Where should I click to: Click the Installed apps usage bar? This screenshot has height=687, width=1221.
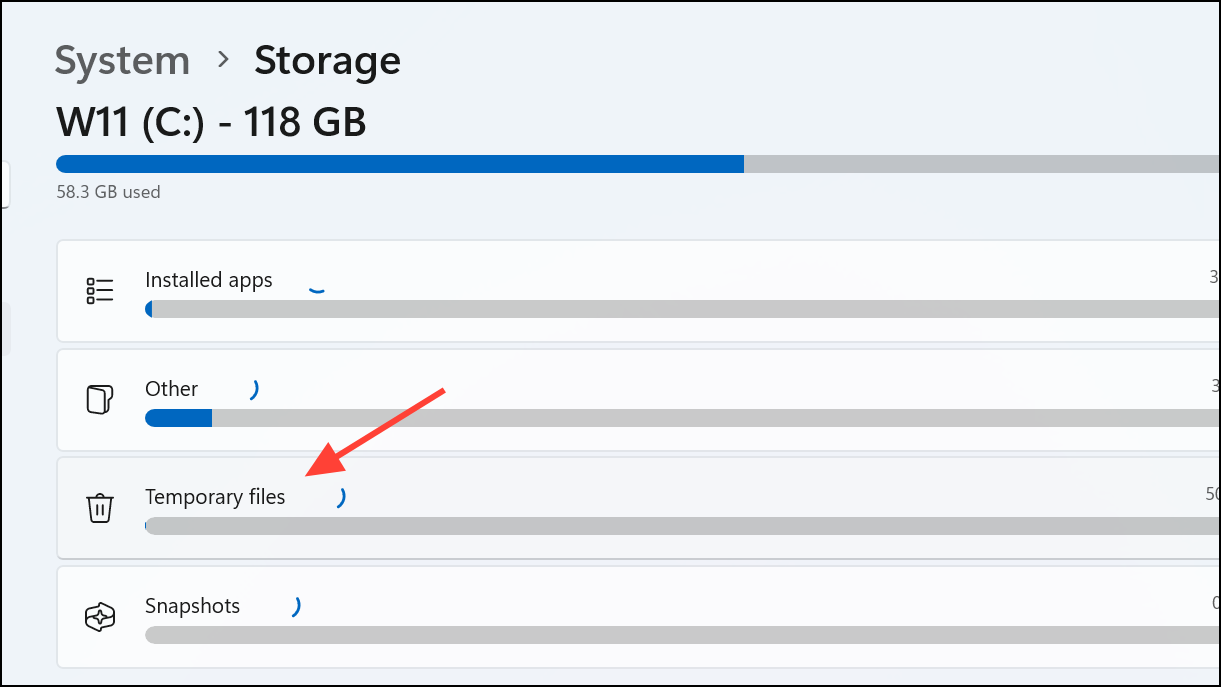pyautogui.click(x=683, y=310)
